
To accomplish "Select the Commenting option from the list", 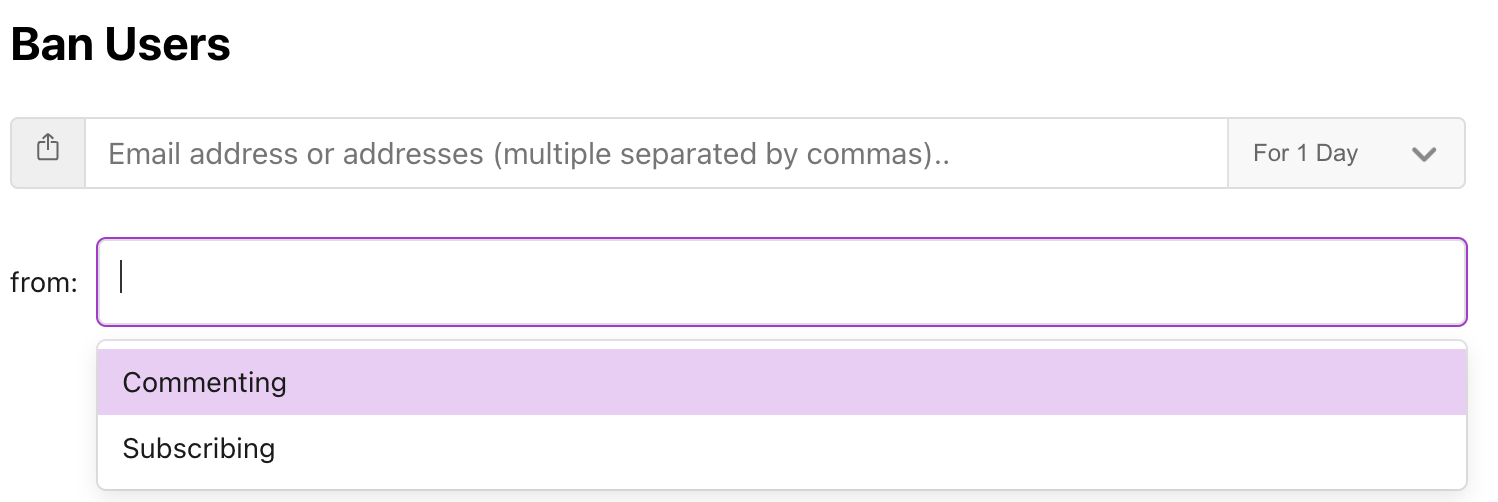I will click(x=782, y=382).
